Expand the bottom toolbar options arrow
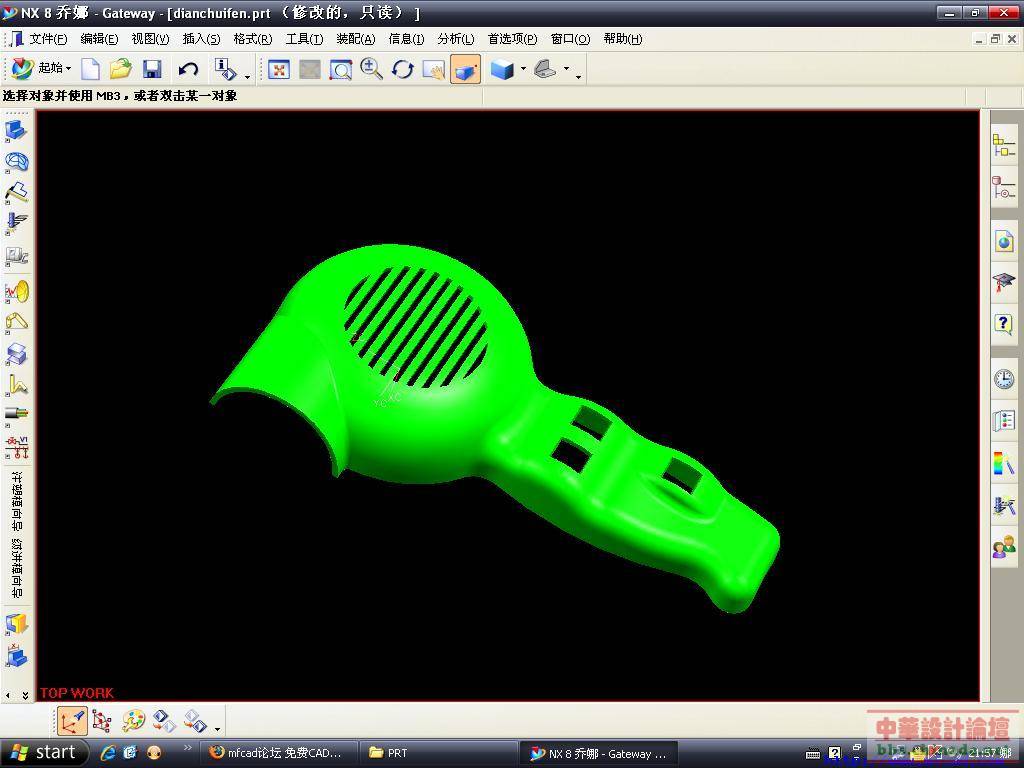 pyautogui.click(x=218, y=728)
